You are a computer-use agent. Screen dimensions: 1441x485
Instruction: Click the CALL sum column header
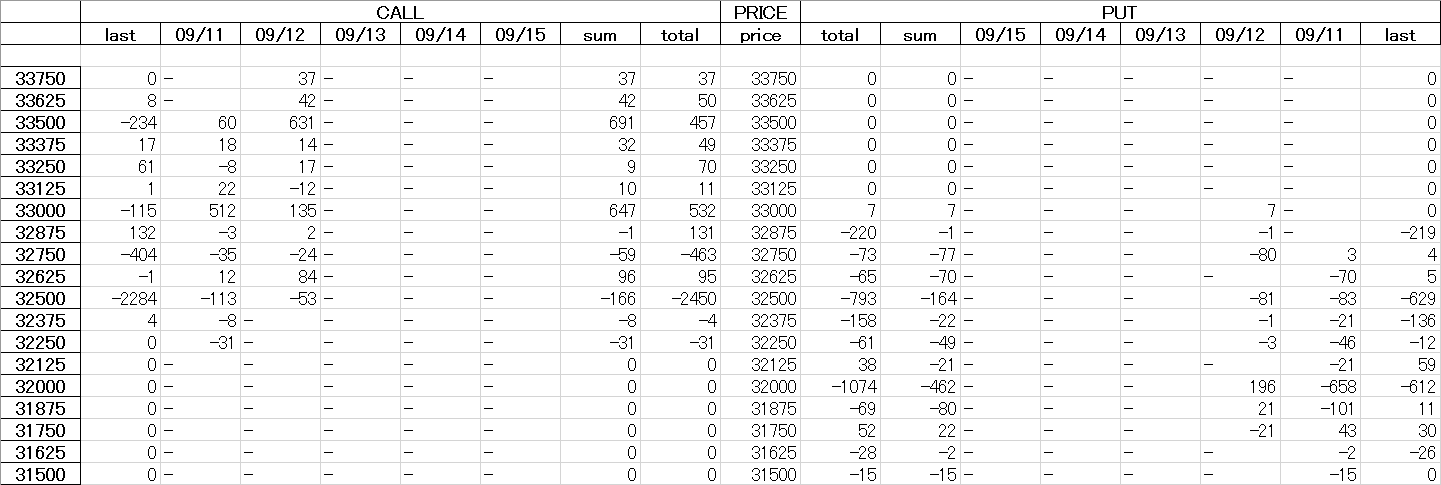(x=600, y=35)
